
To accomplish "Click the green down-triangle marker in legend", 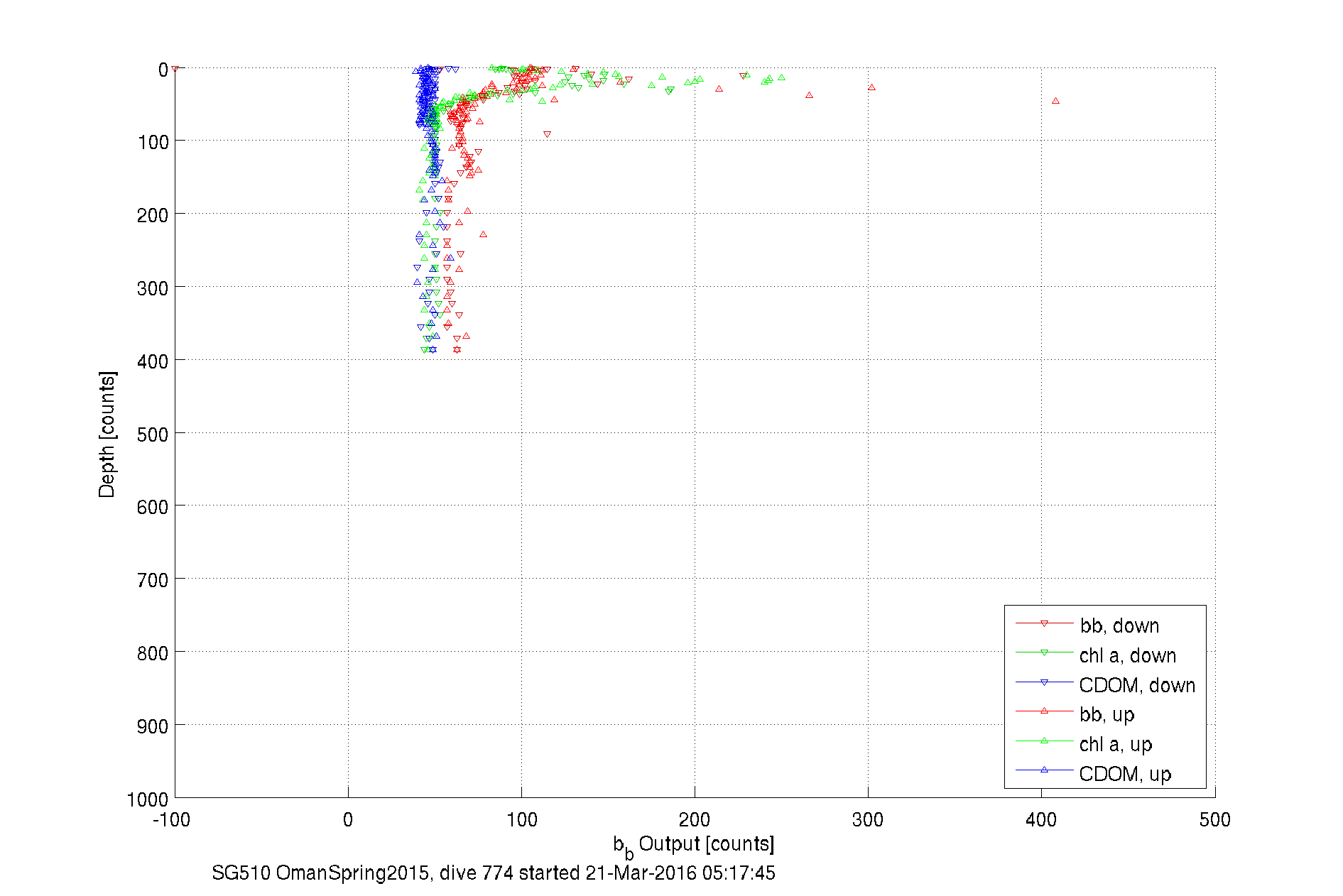I will (1044, 652).
